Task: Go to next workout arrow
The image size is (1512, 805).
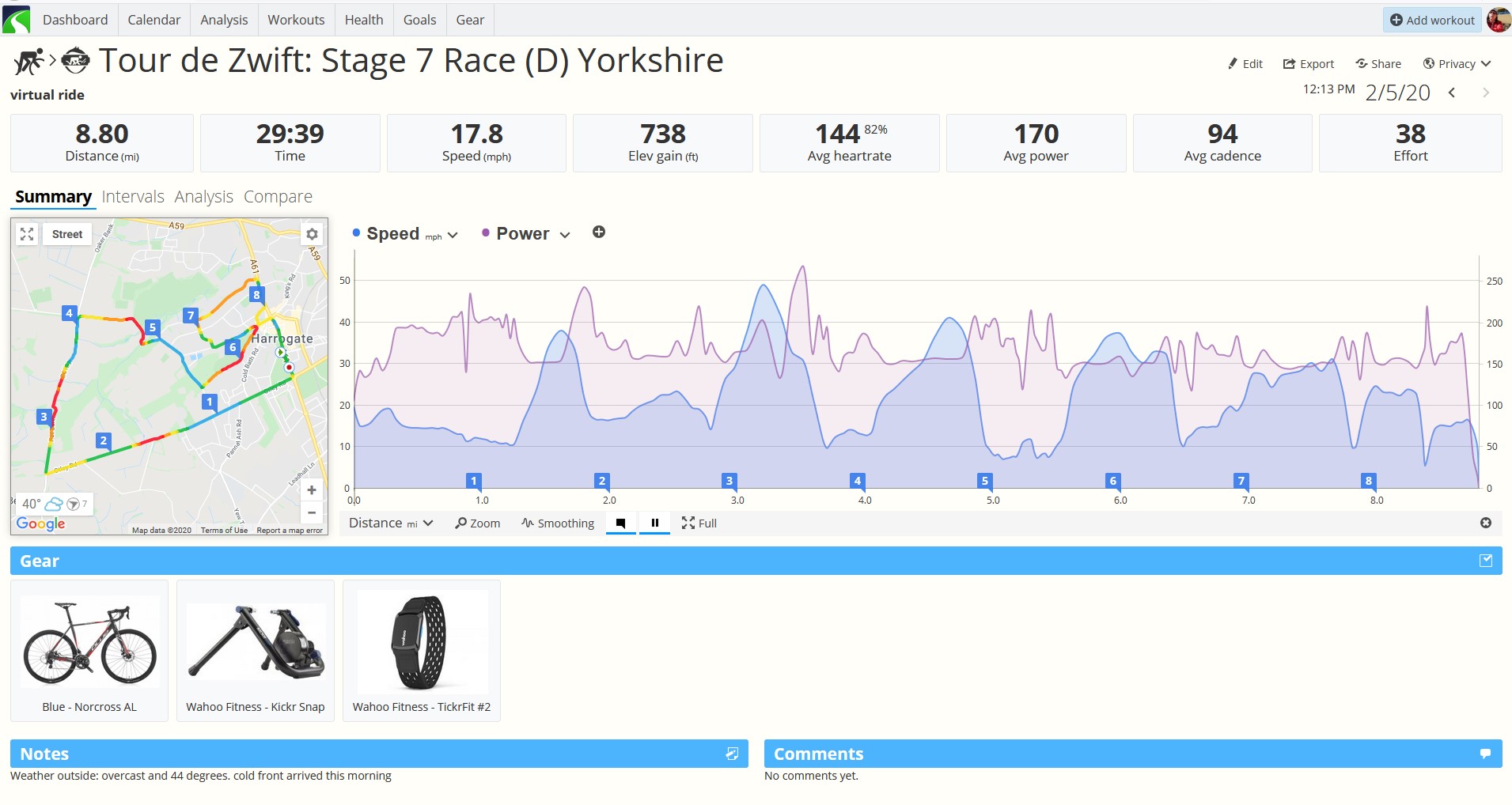Action: (x=1486, y=93)
